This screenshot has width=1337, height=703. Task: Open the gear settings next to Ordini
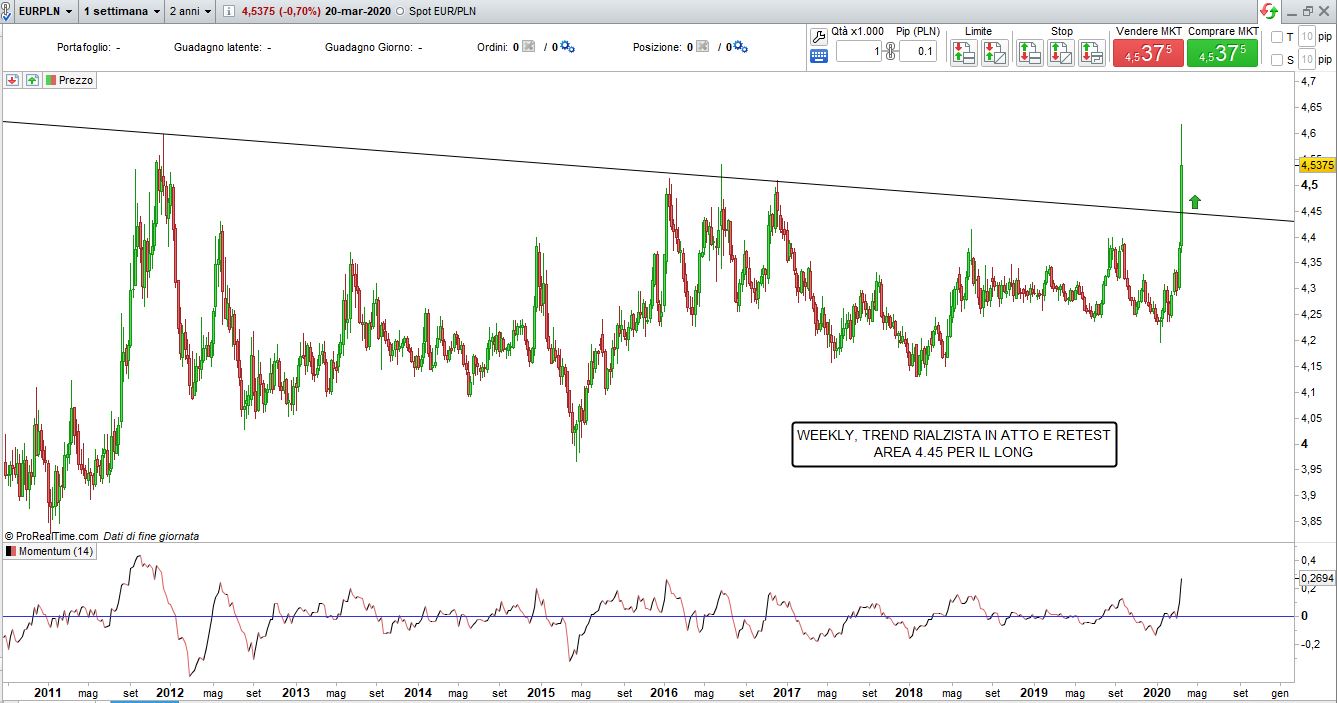(x=567, y=47)
